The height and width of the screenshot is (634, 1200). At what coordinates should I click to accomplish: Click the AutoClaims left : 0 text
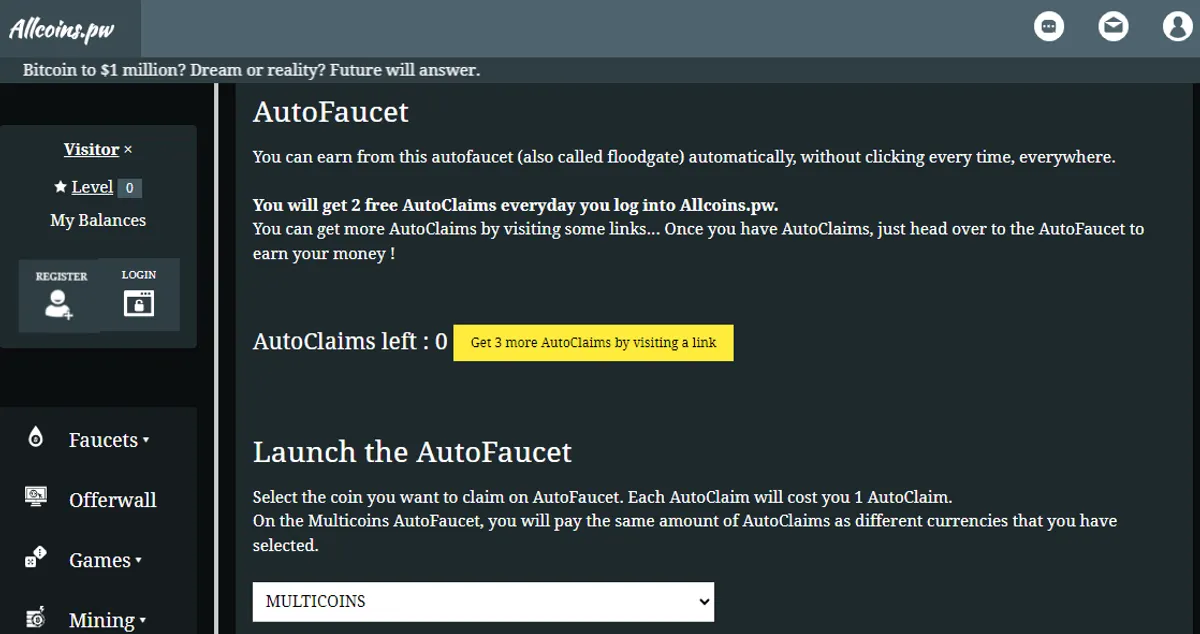click(350, 341)
